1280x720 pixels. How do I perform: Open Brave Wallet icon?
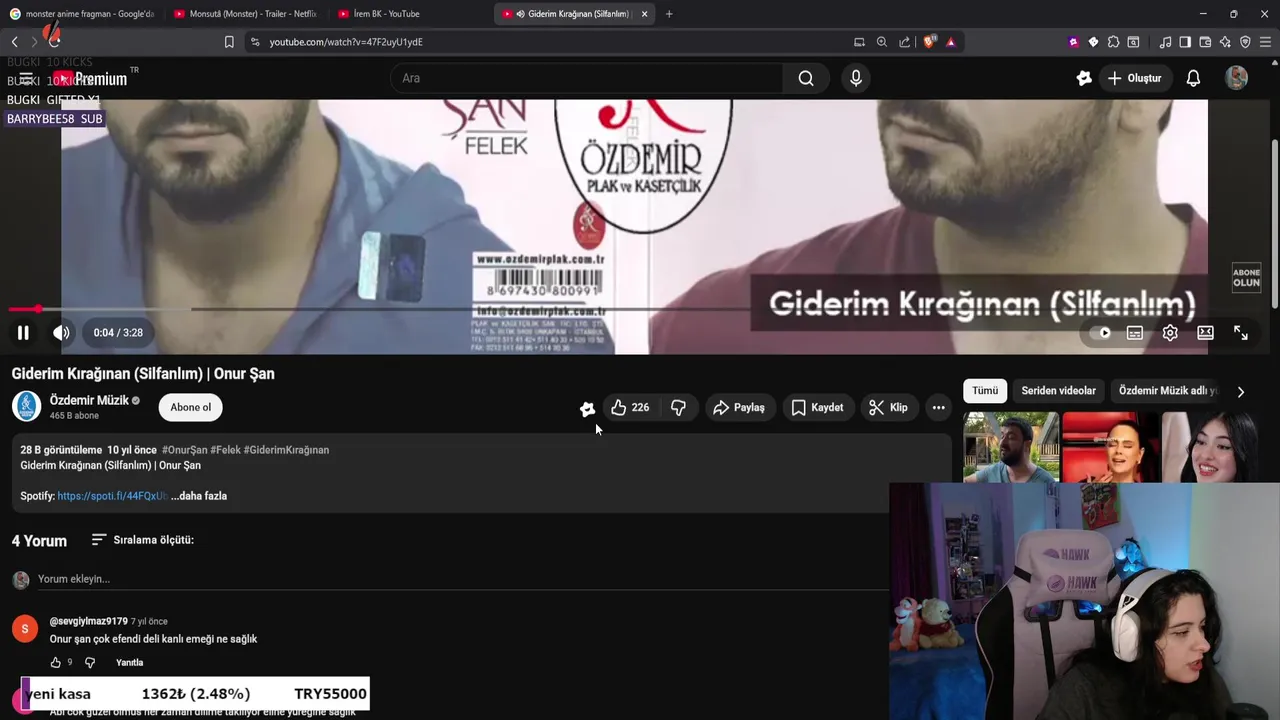pos(1205,42)
